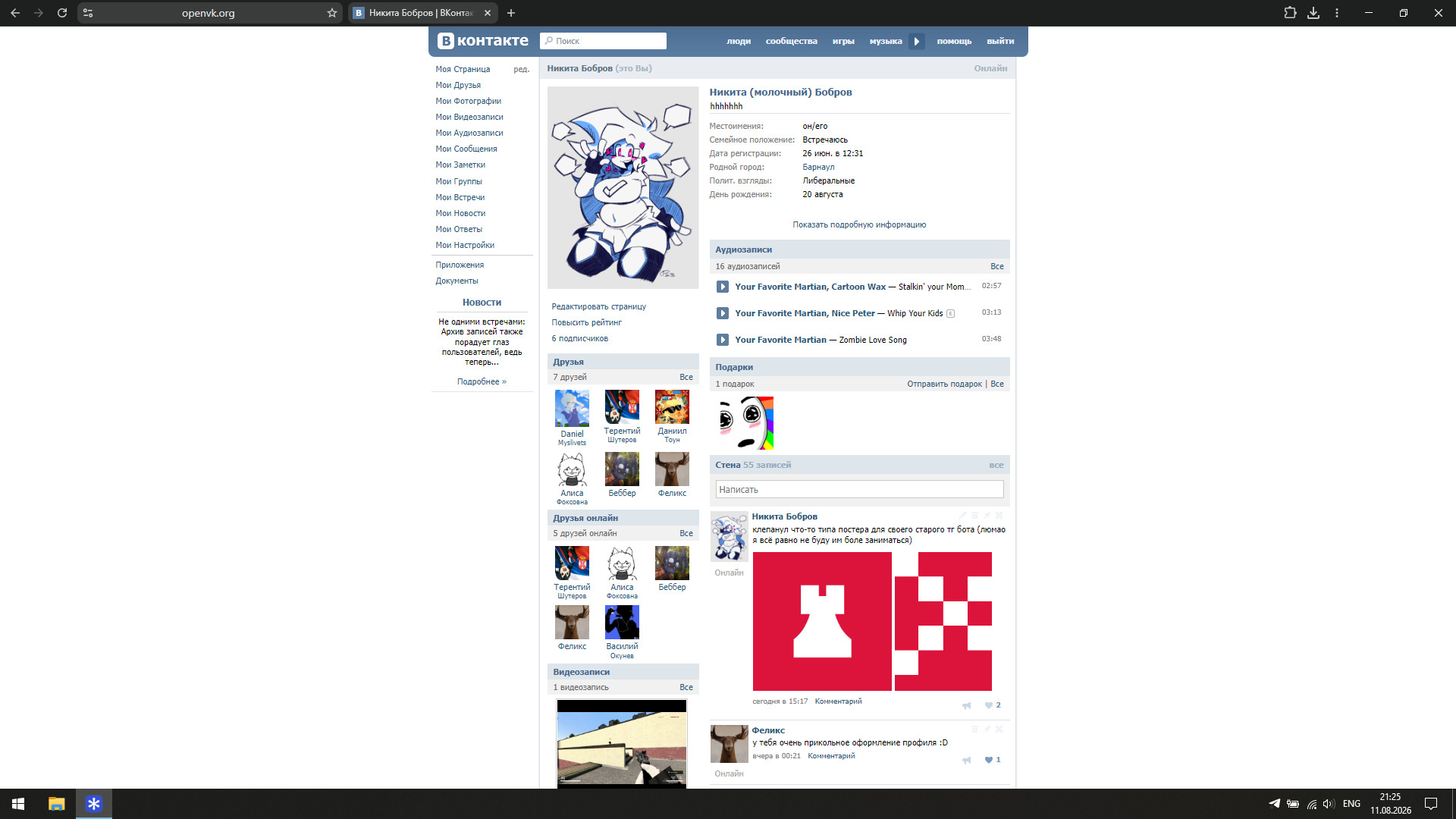Open the Wi-Fi network tray icon
This screenshot has width=1456, height=819.
coord(1311,804)
